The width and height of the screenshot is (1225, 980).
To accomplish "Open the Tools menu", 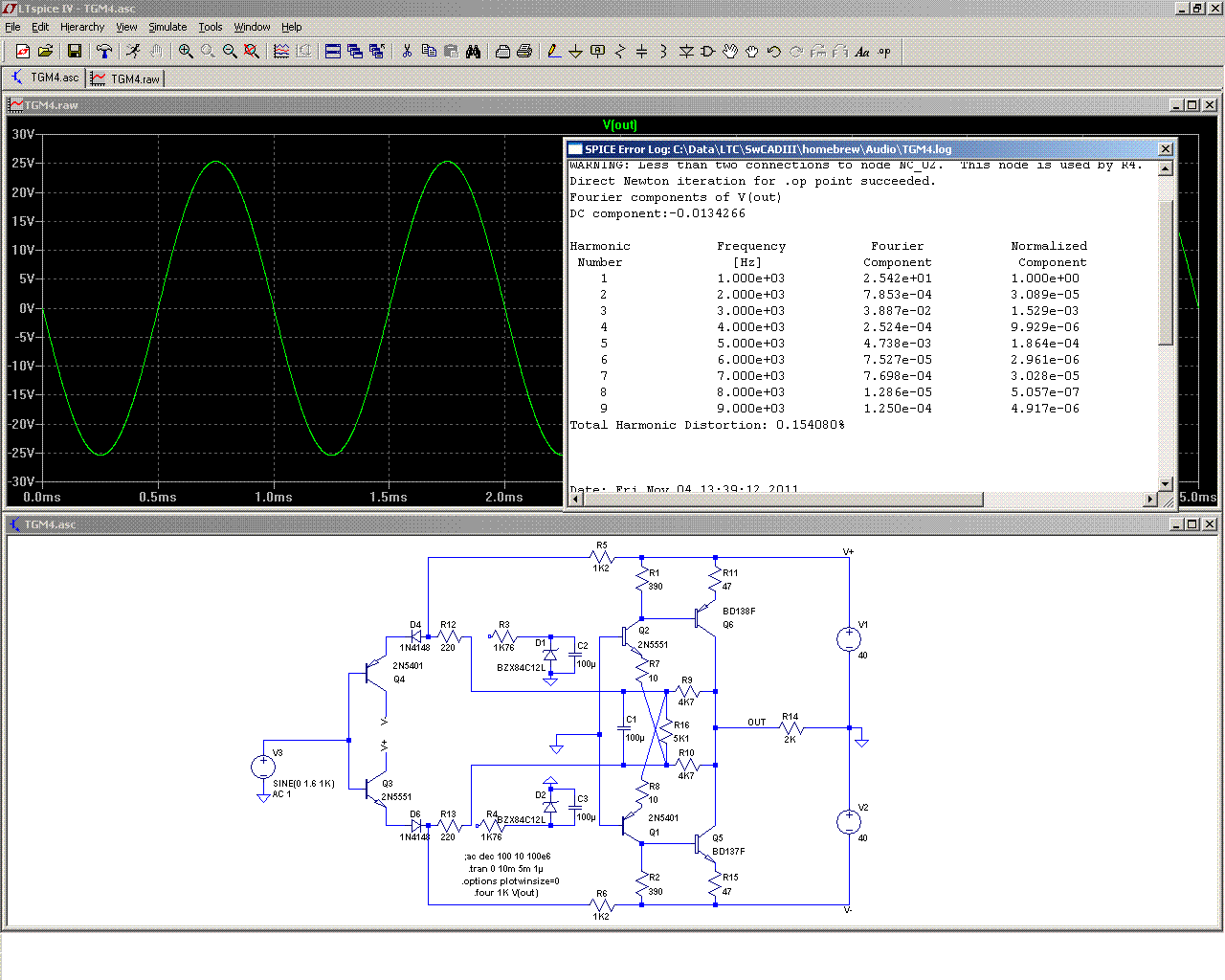I will [211, 27].
